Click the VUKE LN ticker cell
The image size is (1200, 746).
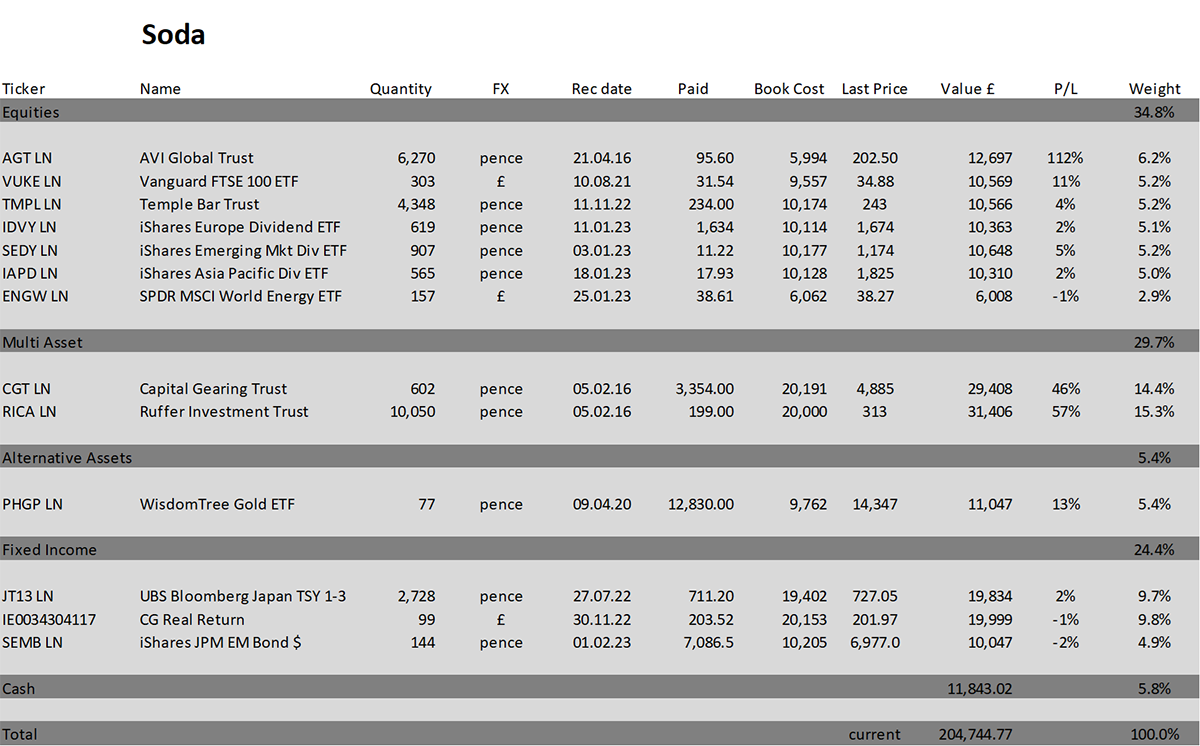[x=32, y=181]
